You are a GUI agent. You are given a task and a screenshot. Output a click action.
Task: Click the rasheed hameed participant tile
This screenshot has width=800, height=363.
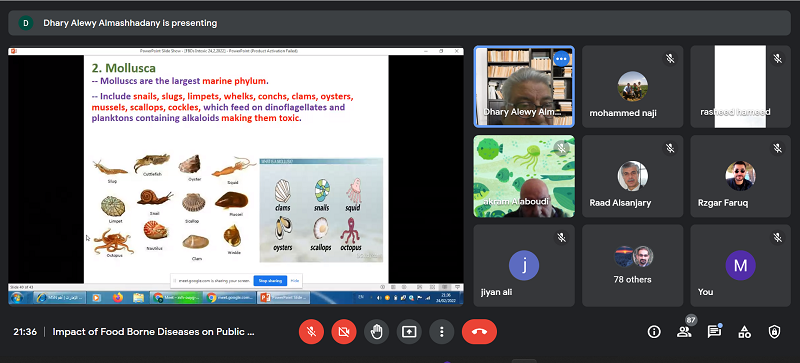tap(740, 87)
